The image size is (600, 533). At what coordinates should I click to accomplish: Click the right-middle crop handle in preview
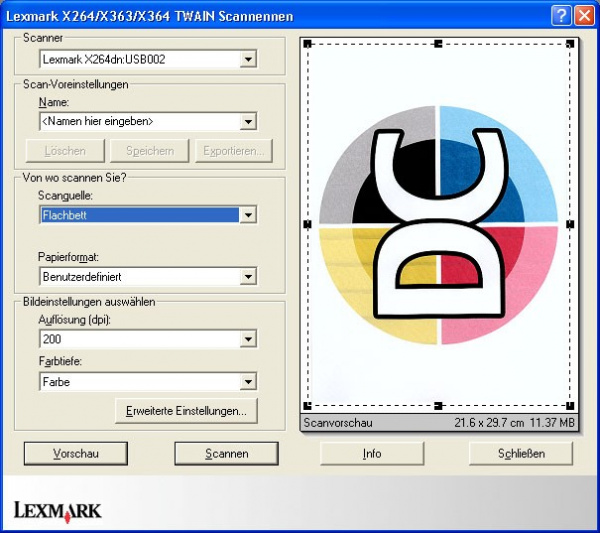570,224
